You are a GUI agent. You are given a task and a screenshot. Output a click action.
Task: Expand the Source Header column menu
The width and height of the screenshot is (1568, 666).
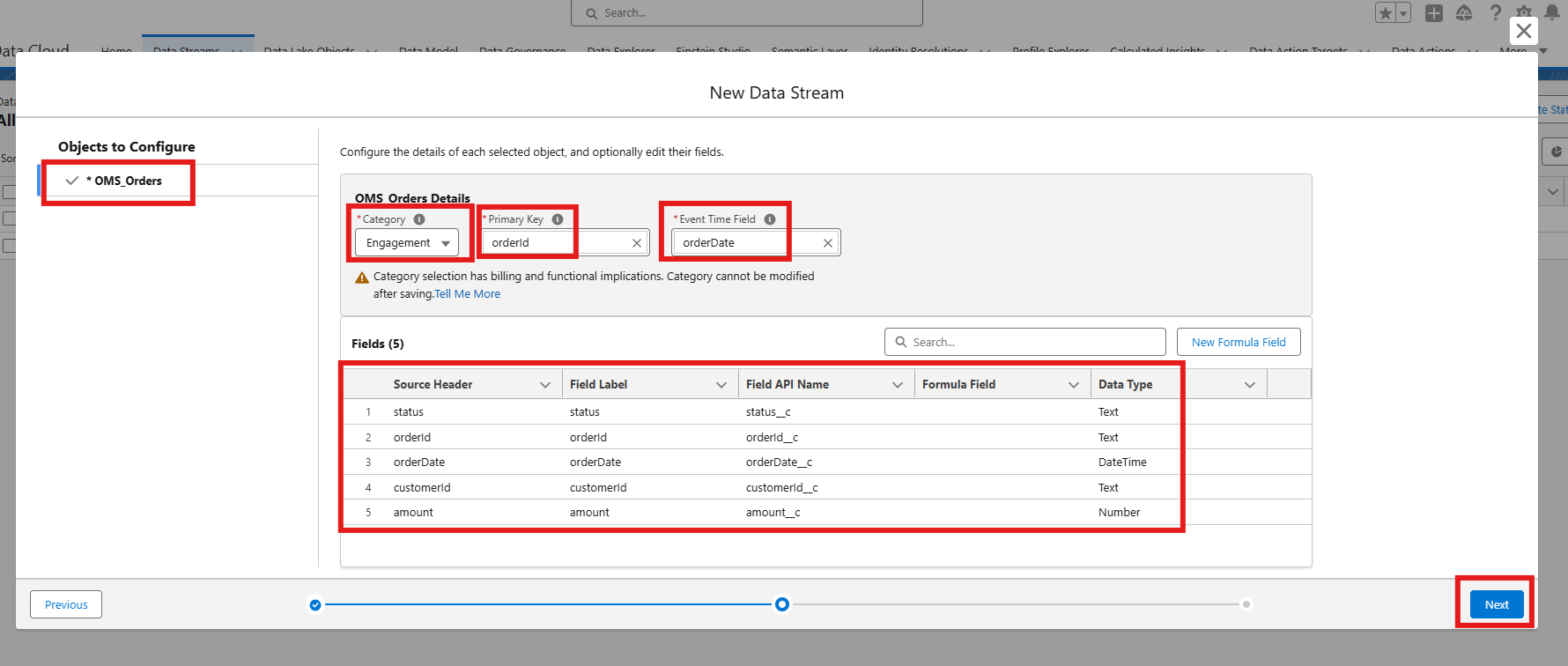tap(545, 385)
